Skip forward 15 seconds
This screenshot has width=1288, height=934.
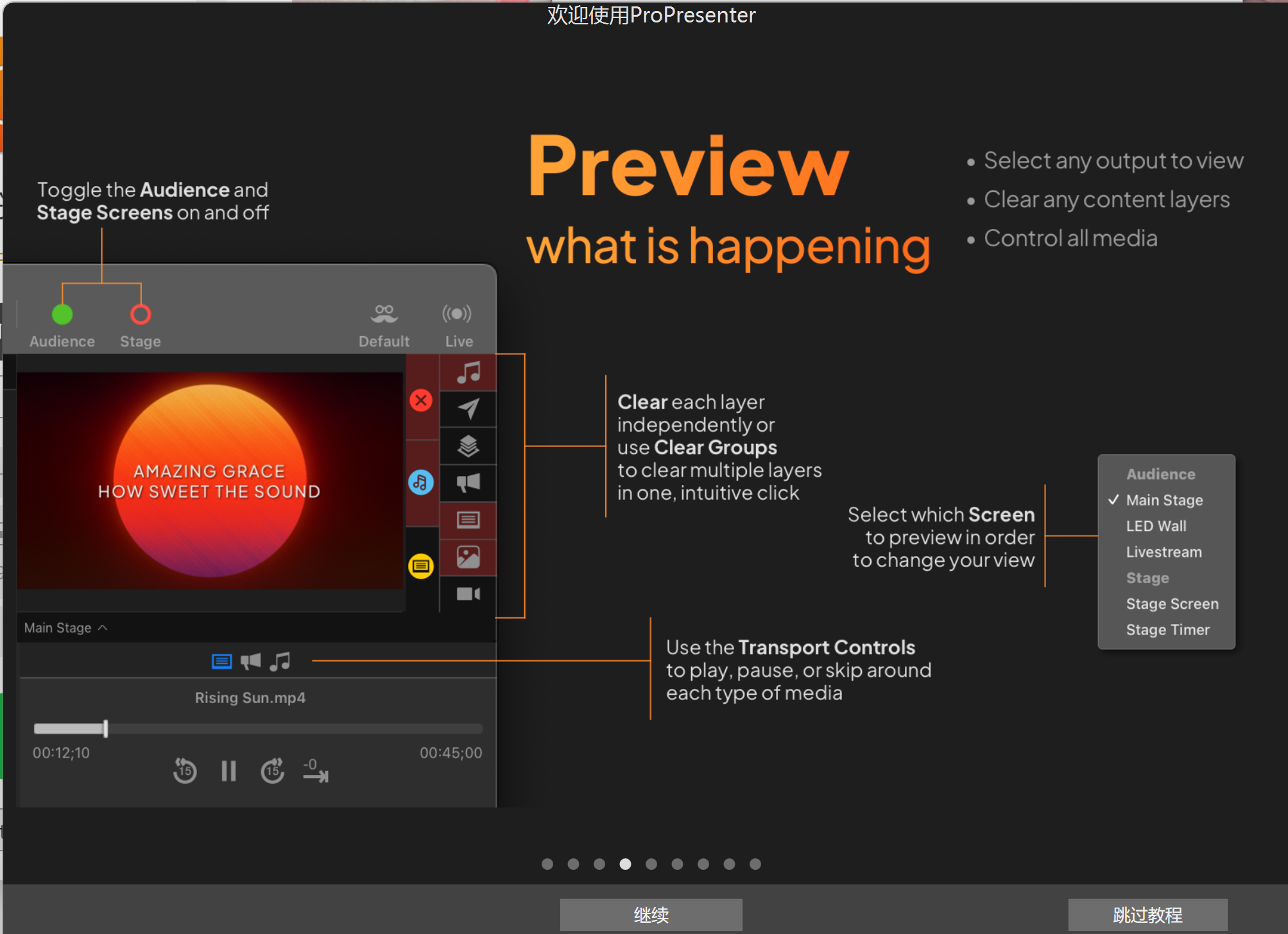273,770
